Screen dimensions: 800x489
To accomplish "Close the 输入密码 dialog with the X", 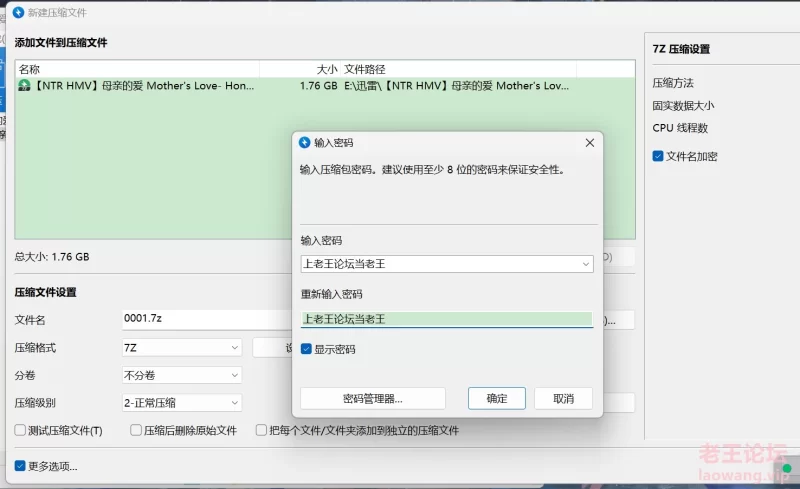I will click(590, 143).
